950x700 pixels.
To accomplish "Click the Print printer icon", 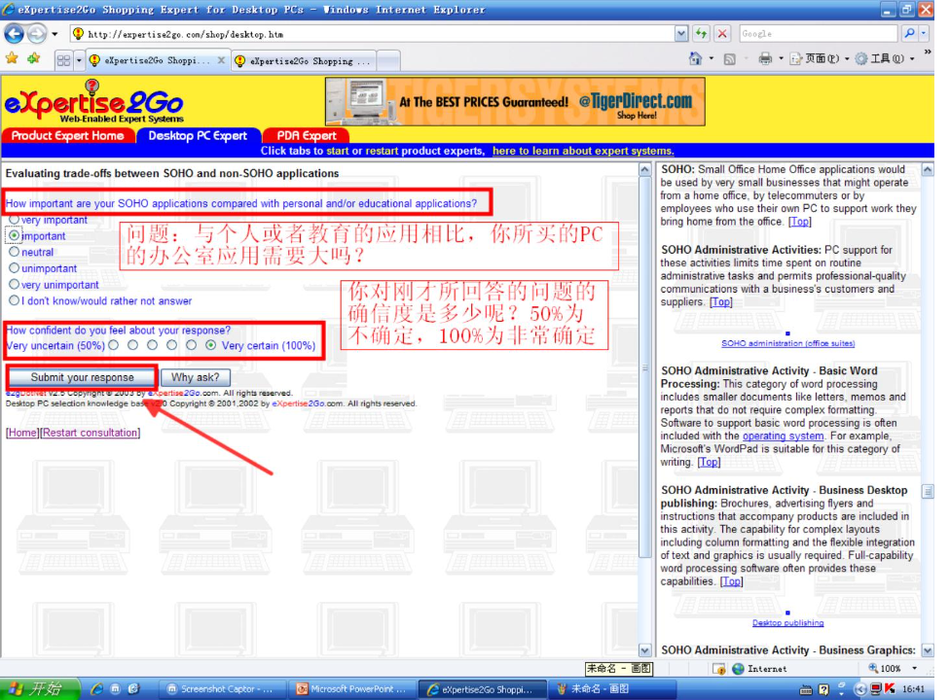I will click(x=765, y=59).
